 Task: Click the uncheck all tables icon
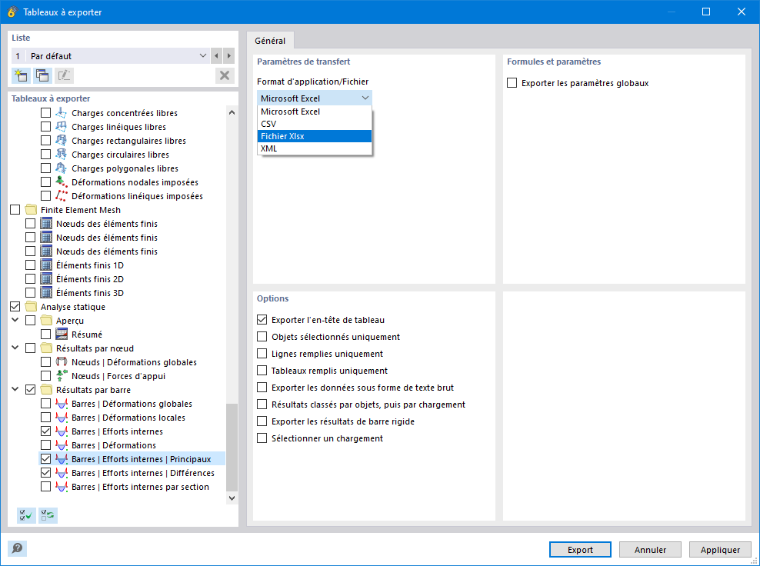coord(48,516)
